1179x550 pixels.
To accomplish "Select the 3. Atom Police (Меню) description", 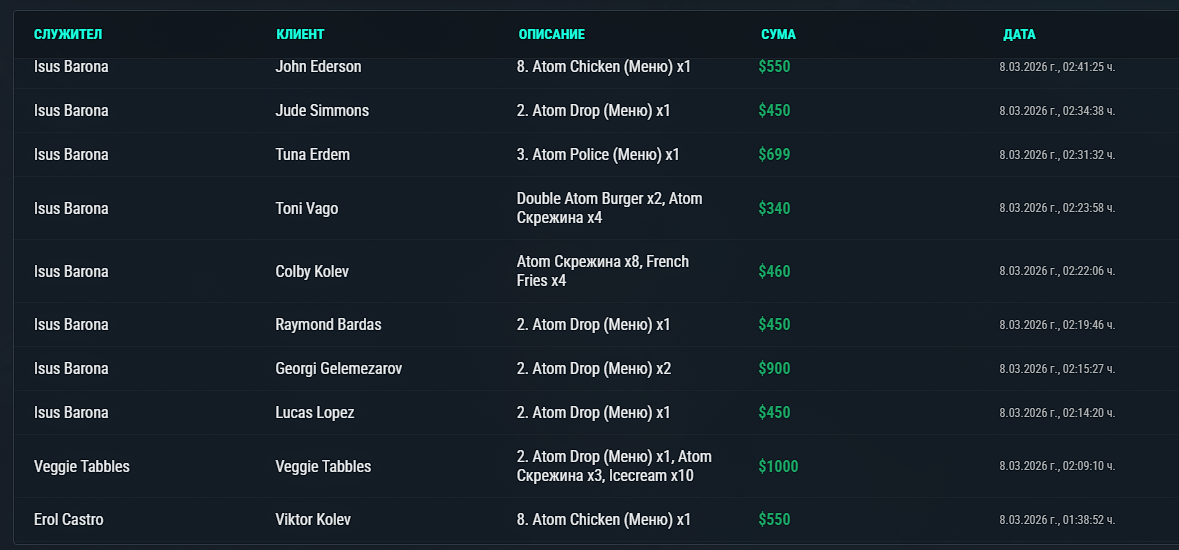I will tap(598, 154).
